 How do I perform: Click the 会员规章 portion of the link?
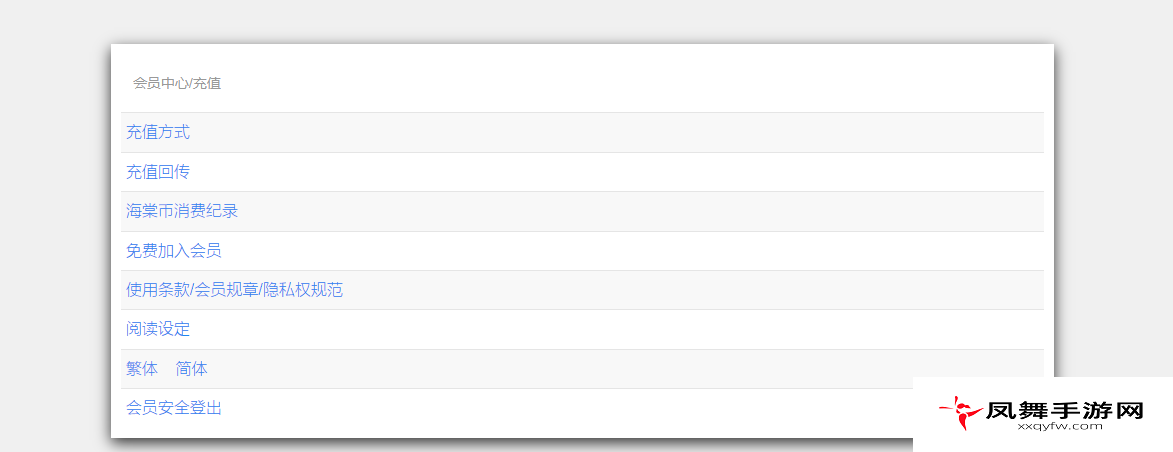point(225,290)
